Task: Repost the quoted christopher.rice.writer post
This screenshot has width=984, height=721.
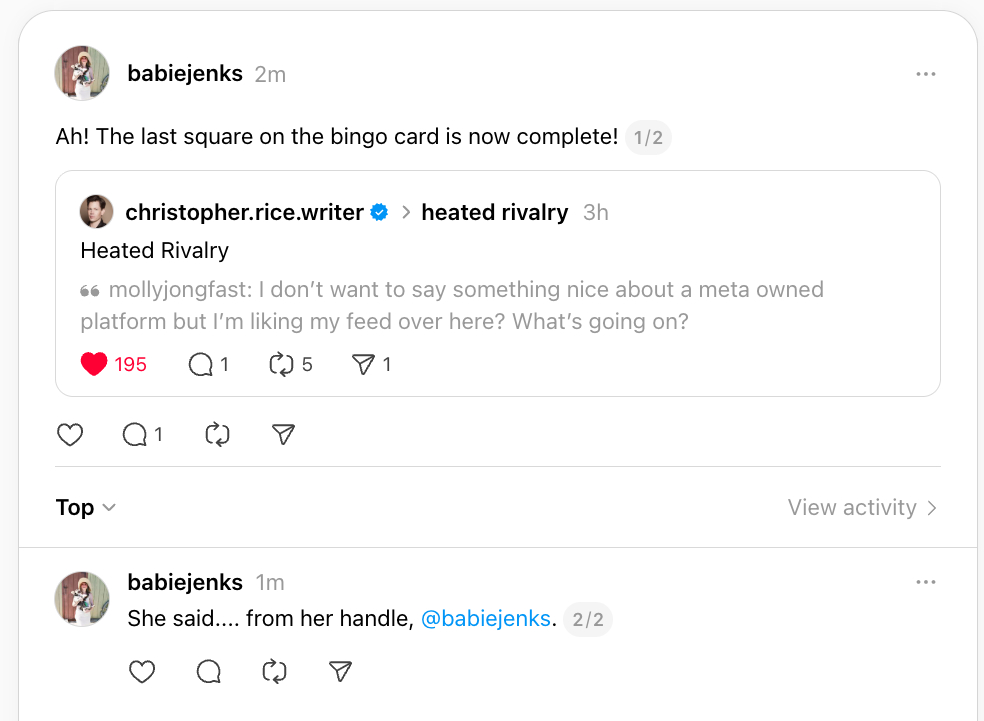Action: point(281,365)
